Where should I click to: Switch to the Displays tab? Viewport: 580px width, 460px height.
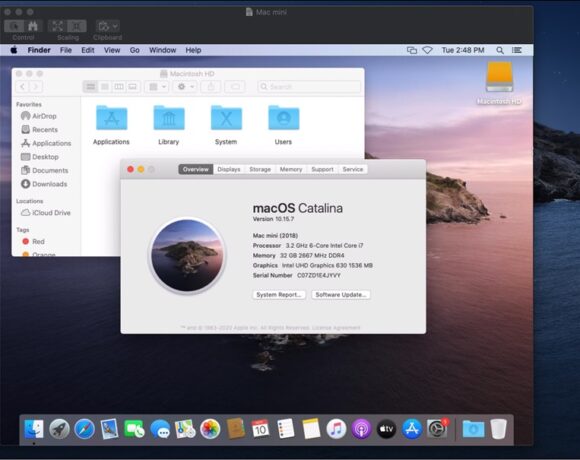(x=229, y=169)
